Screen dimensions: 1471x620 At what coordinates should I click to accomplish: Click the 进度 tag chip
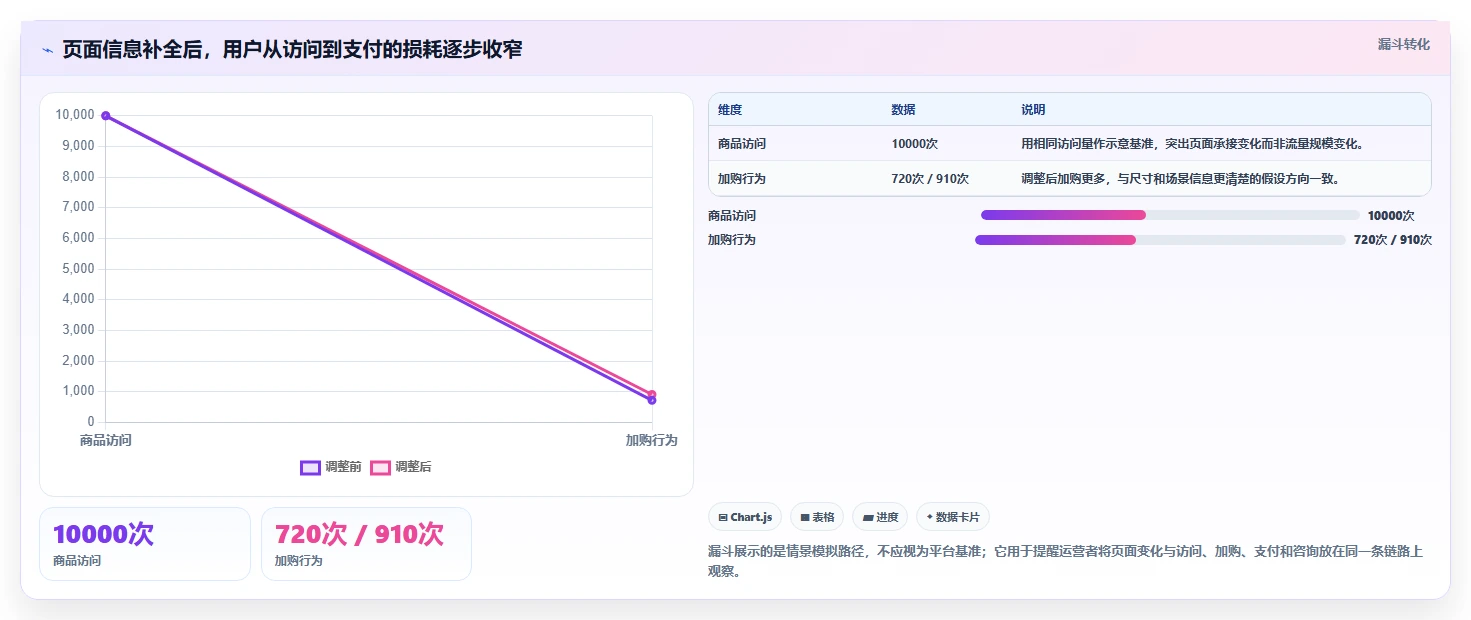point(880,517)
